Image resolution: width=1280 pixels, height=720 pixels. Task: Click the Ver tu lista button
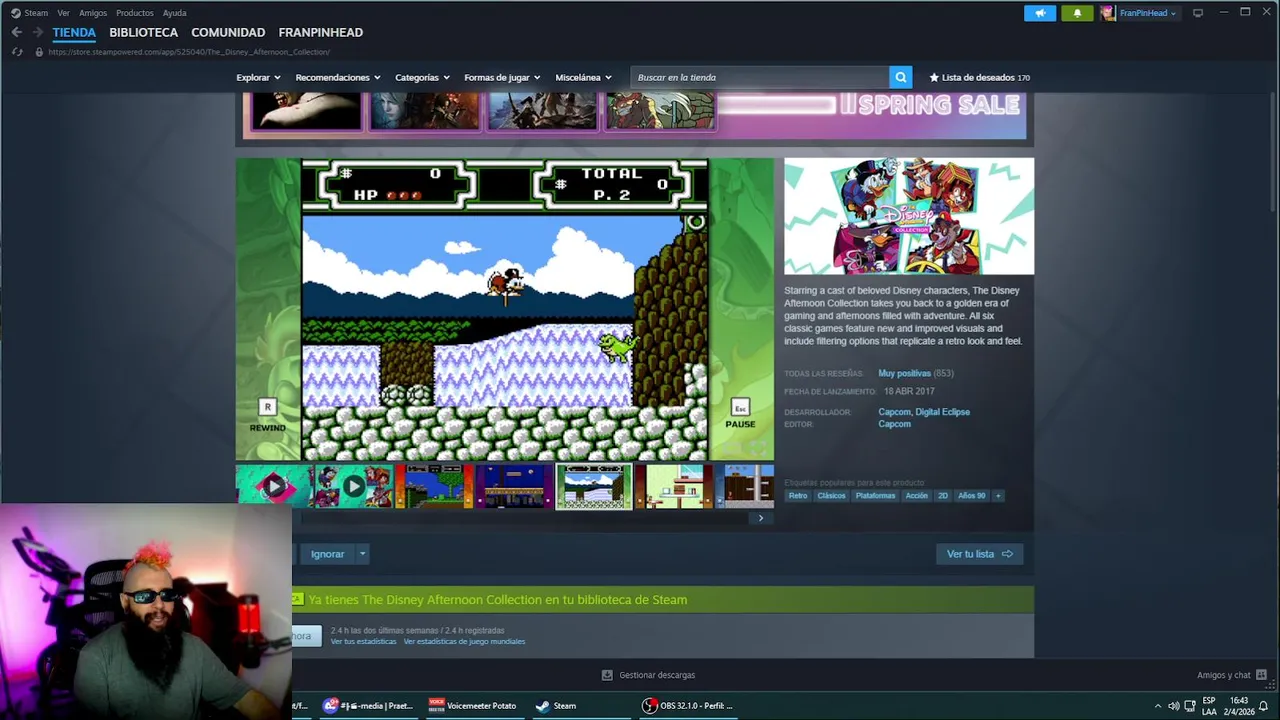click(x=979, y=554)
